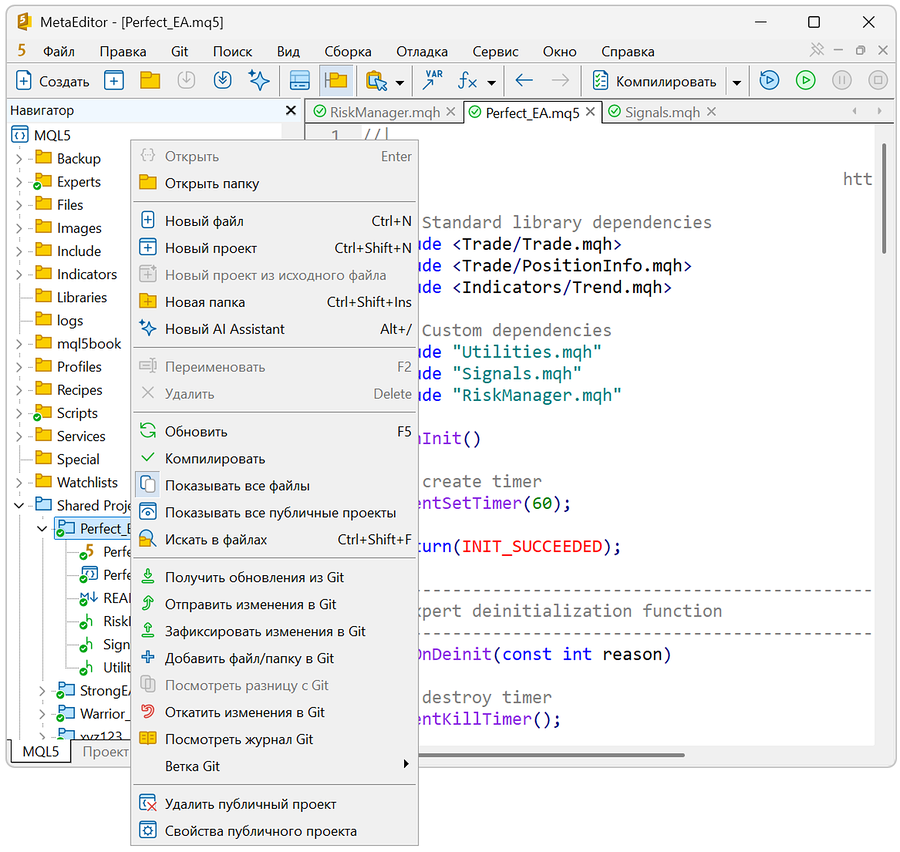Click Отправить изменения в Git
Image resolution: width=900 pixels, height=852 pixels.
(274, 605)
